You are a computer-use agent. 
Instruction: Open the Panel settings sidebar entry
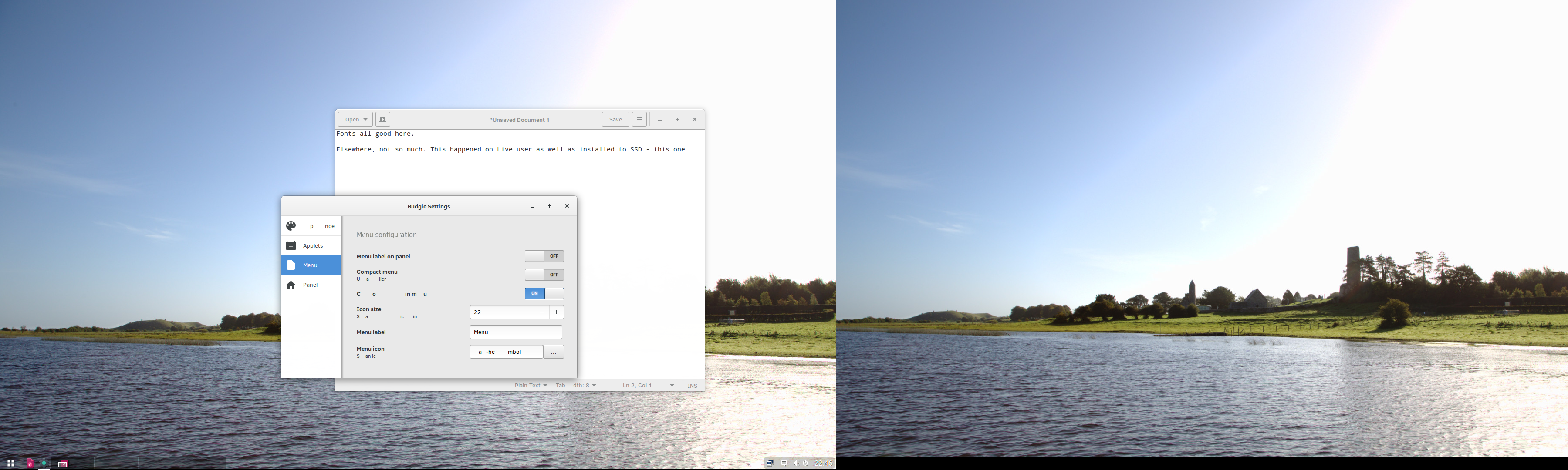pos(311,285)
